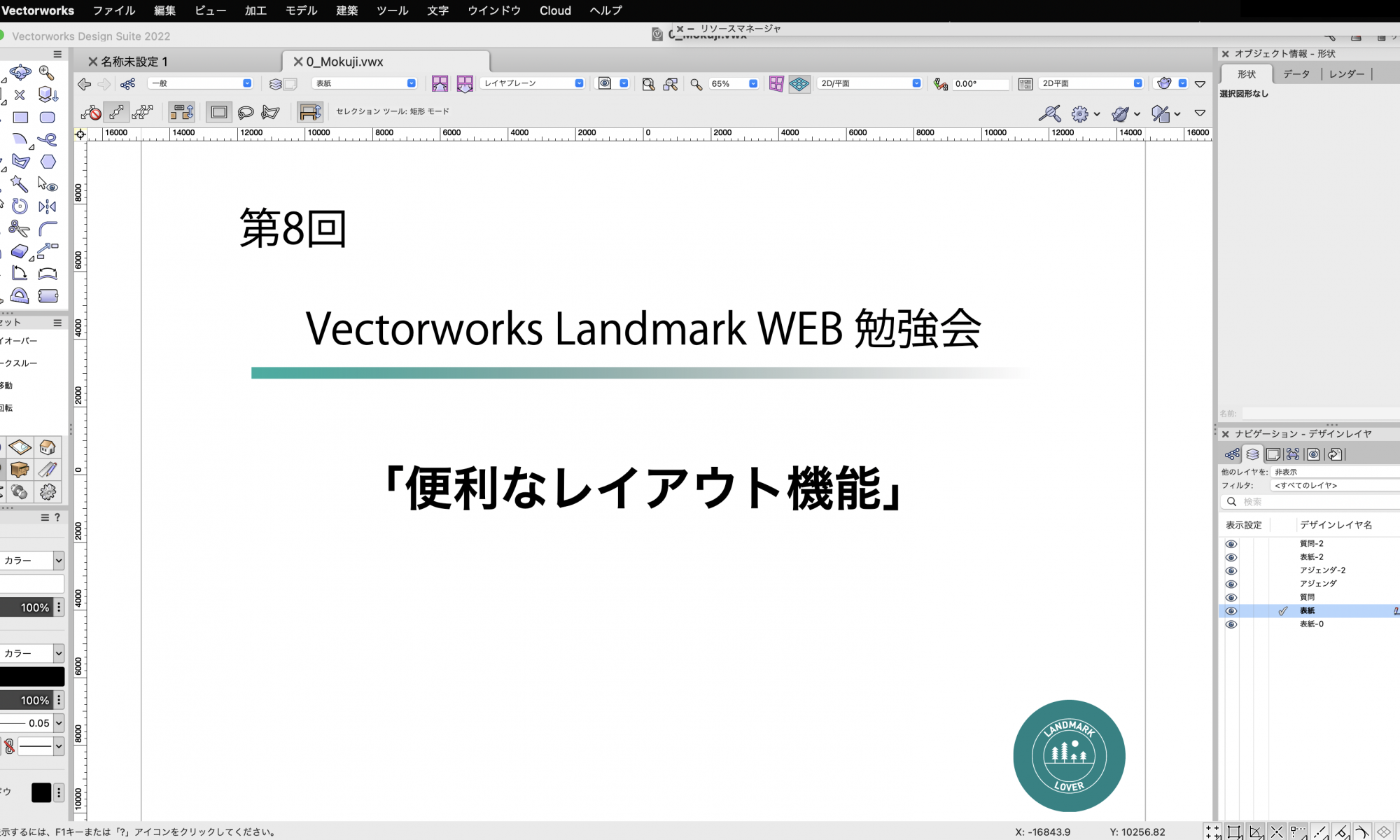The height and width of the screenshot is (840, 1400).
Task: Click the black pen color swatch
Action: click(32, 676)
